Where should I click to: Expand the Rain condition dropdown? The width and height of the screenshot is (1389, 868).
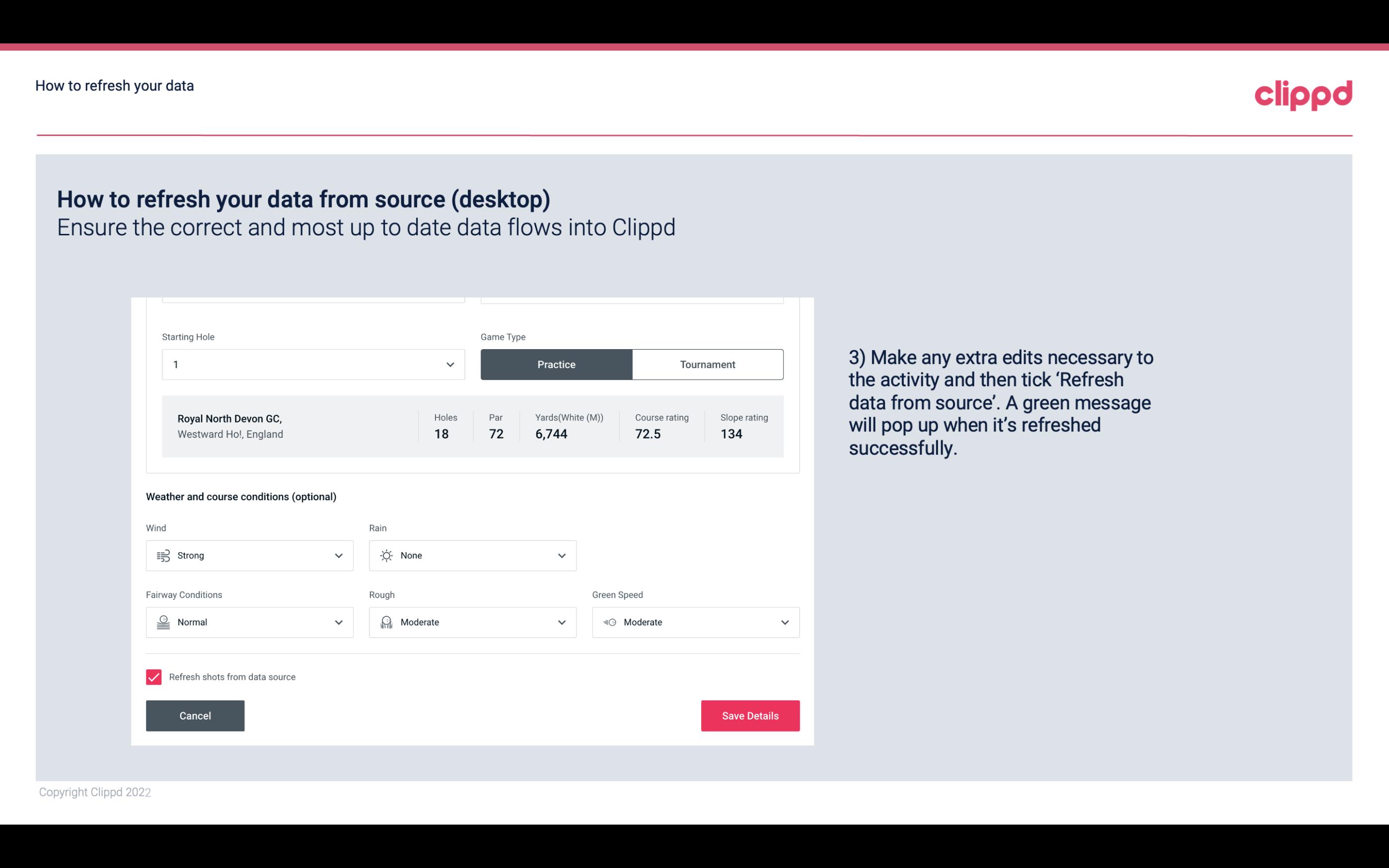(x=562, y=555)
